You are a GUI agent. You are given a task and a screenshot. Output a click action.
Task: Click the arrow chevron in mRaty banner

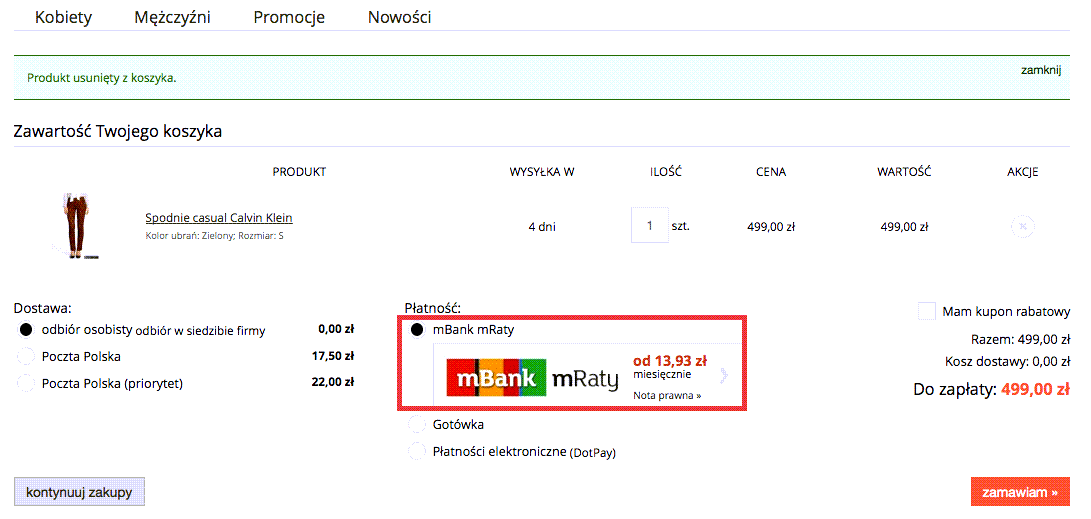click(x=724, y=376)
